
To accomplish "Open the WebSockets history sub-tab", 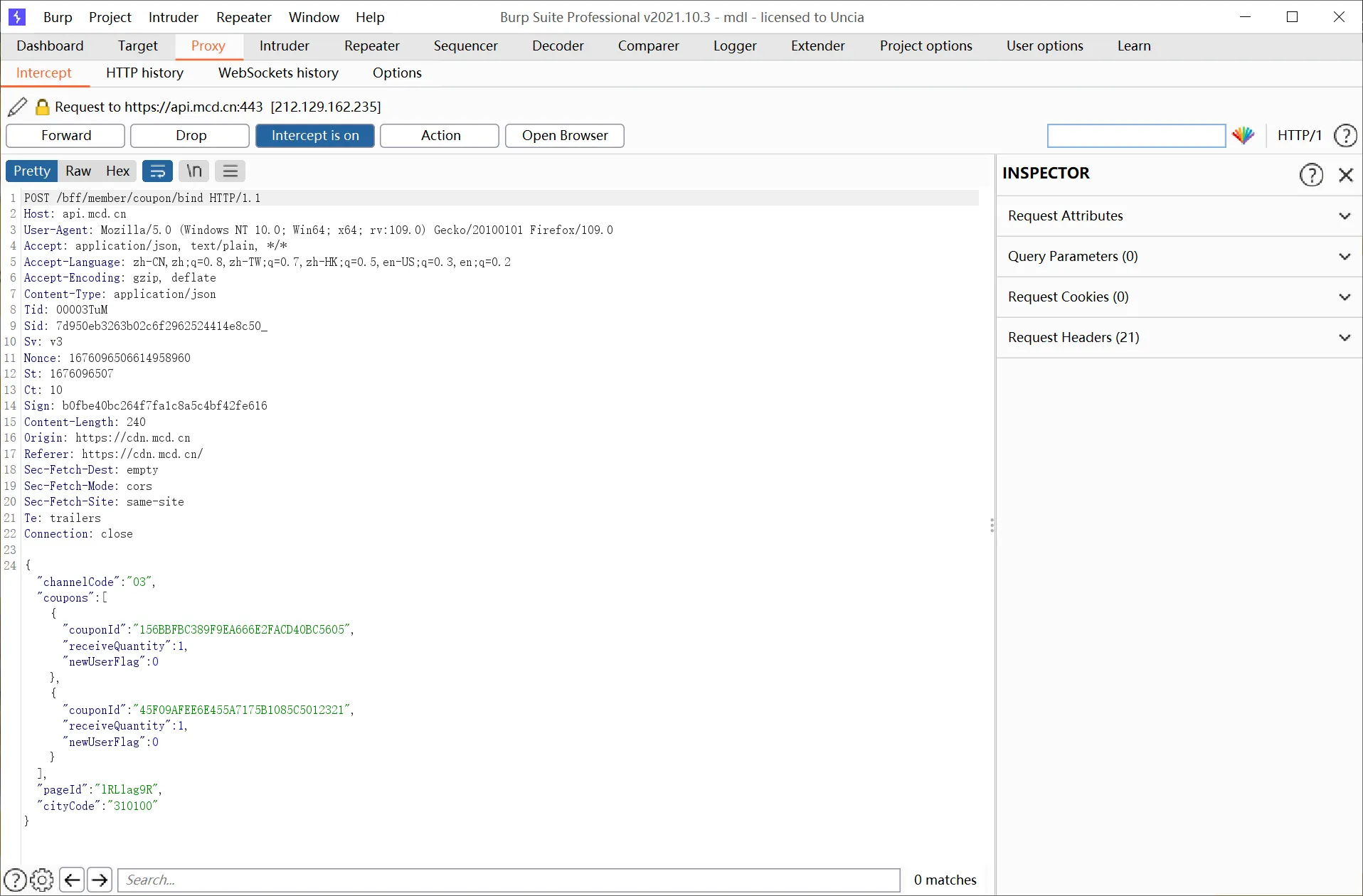I will pyautogui.click(x=279, y=73).
